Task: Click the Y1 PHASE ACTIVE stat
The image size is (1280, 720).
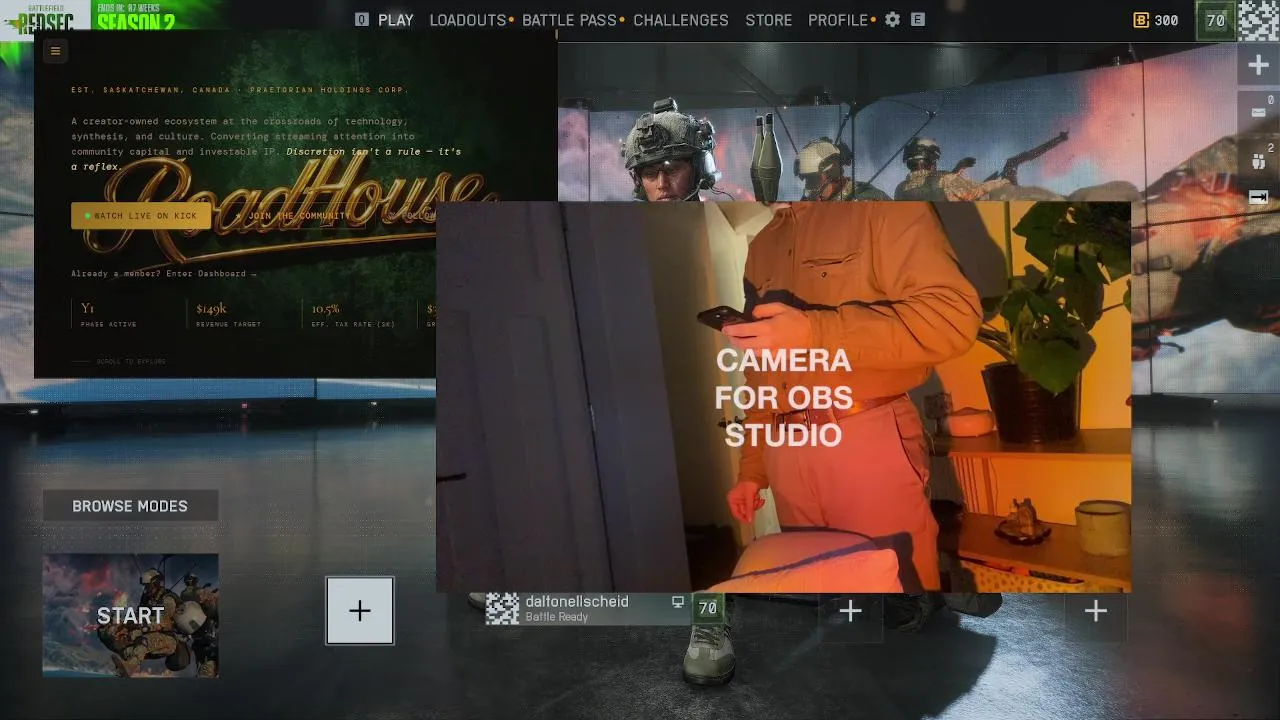Action: point(109,315)
